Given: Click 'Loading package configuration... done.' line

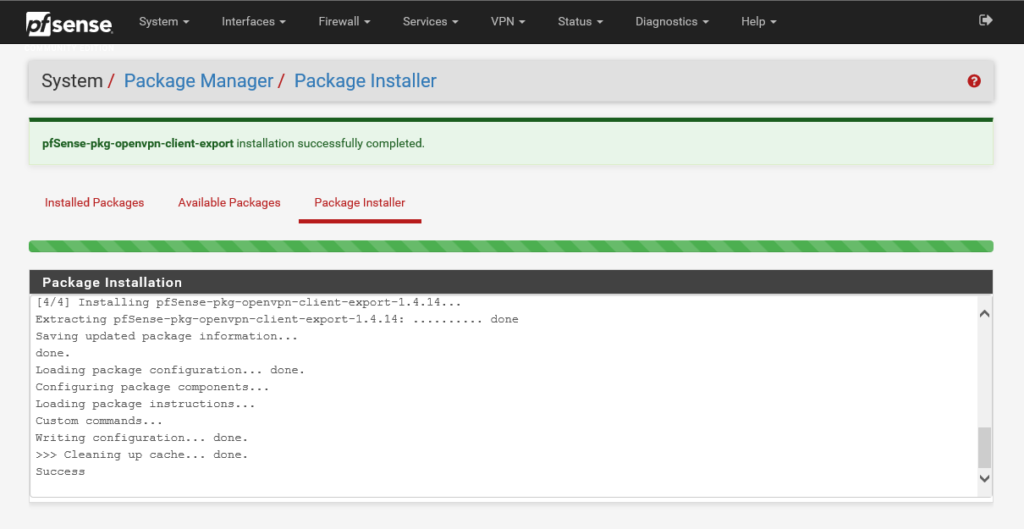Looking at the screenshot, I should click(x=170, y=370).
